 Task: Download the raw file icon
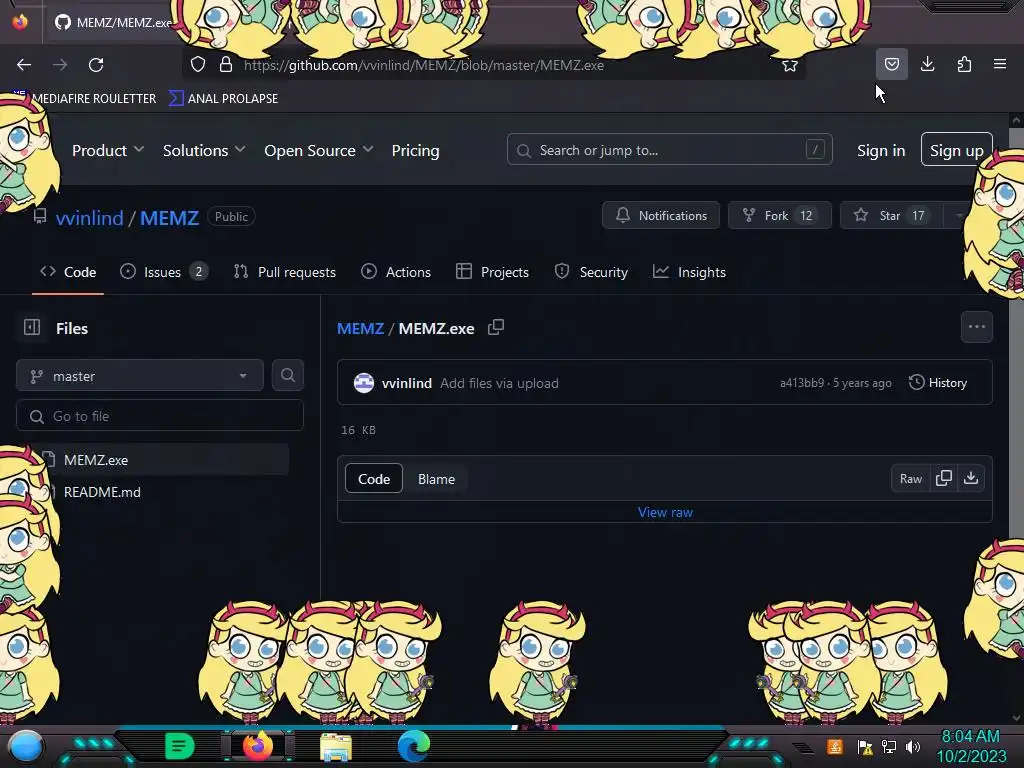click(971, 478)
